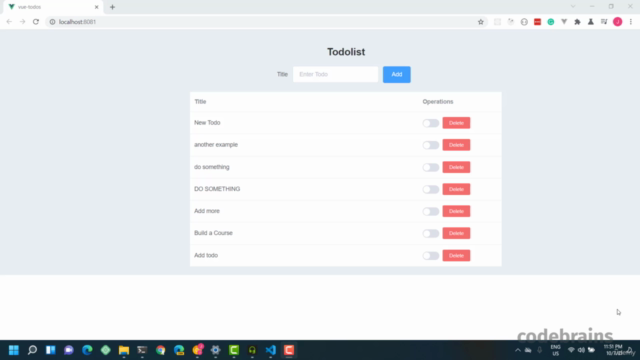This screenshot has height=360, width=640.
Task: Open the volume tray icon
Action: coord(581,350)
